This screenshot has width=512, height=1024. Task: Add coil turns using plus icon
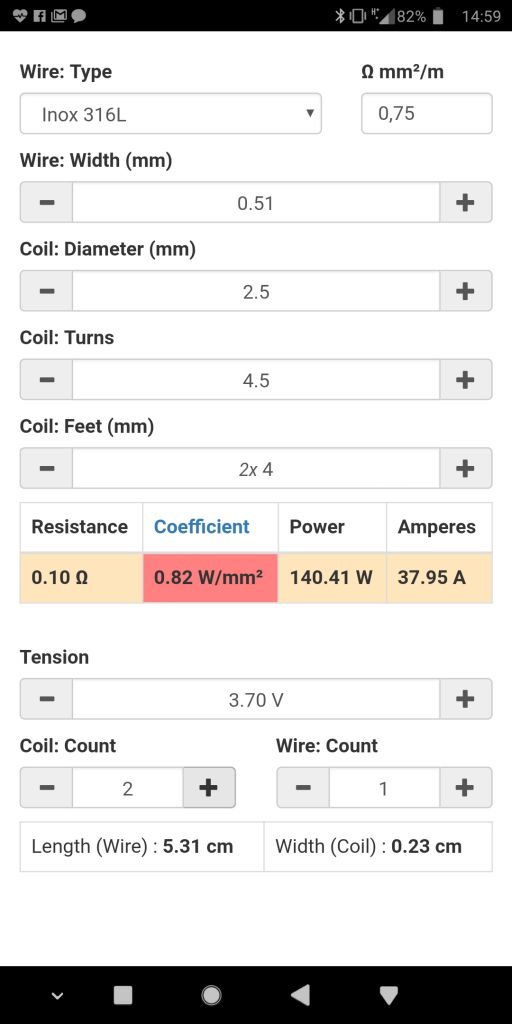465,379
